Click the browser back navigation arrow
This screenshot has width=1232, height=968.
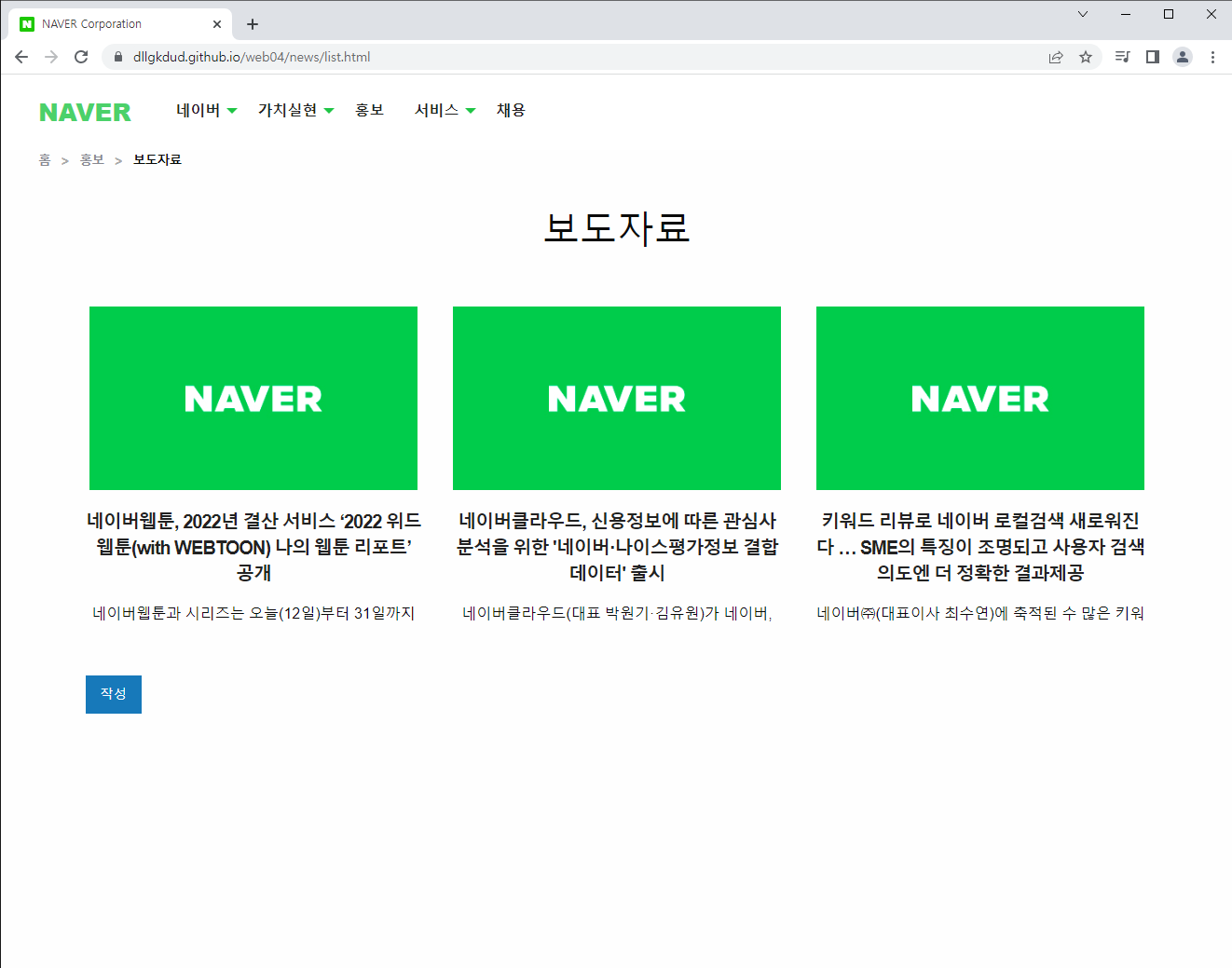coord(21,56)
